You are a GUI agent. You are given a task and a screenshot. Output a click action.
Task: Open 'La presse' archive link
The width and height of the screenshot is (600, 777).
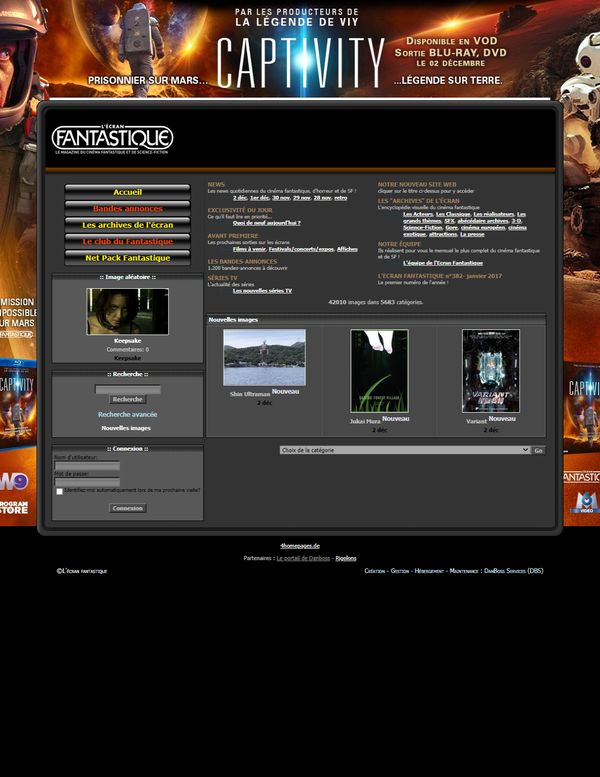(x=472, y=234)
